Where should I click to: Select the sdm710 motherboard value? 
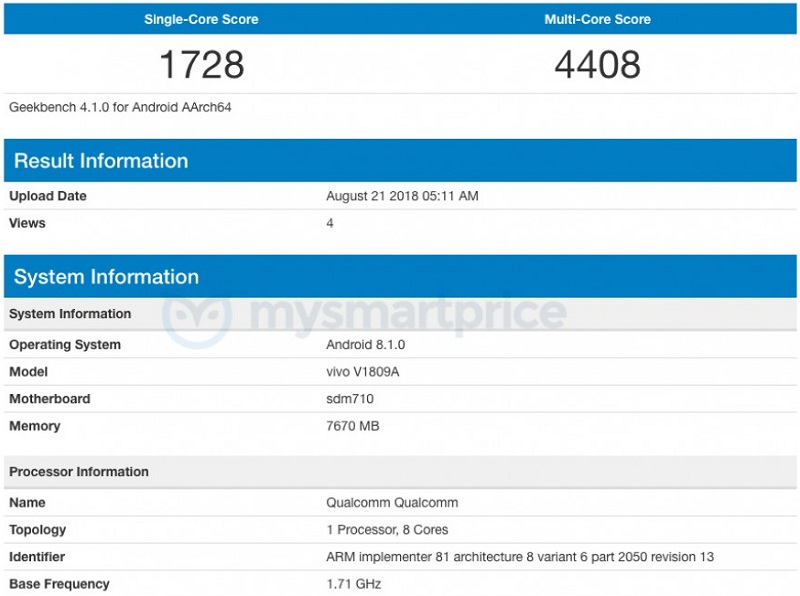pyautogui.click(x=349, y=399)
